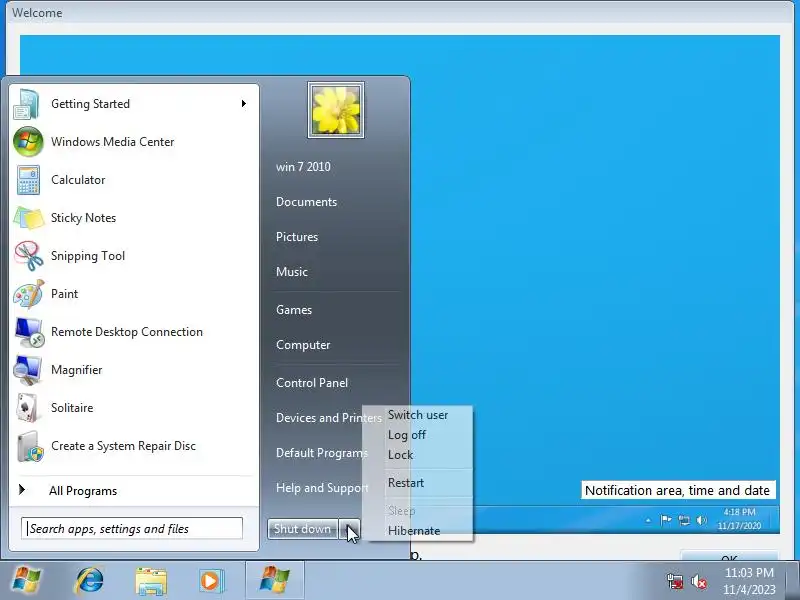
Task: Open Documents from Start menu
Action: (x=307, y=202)
